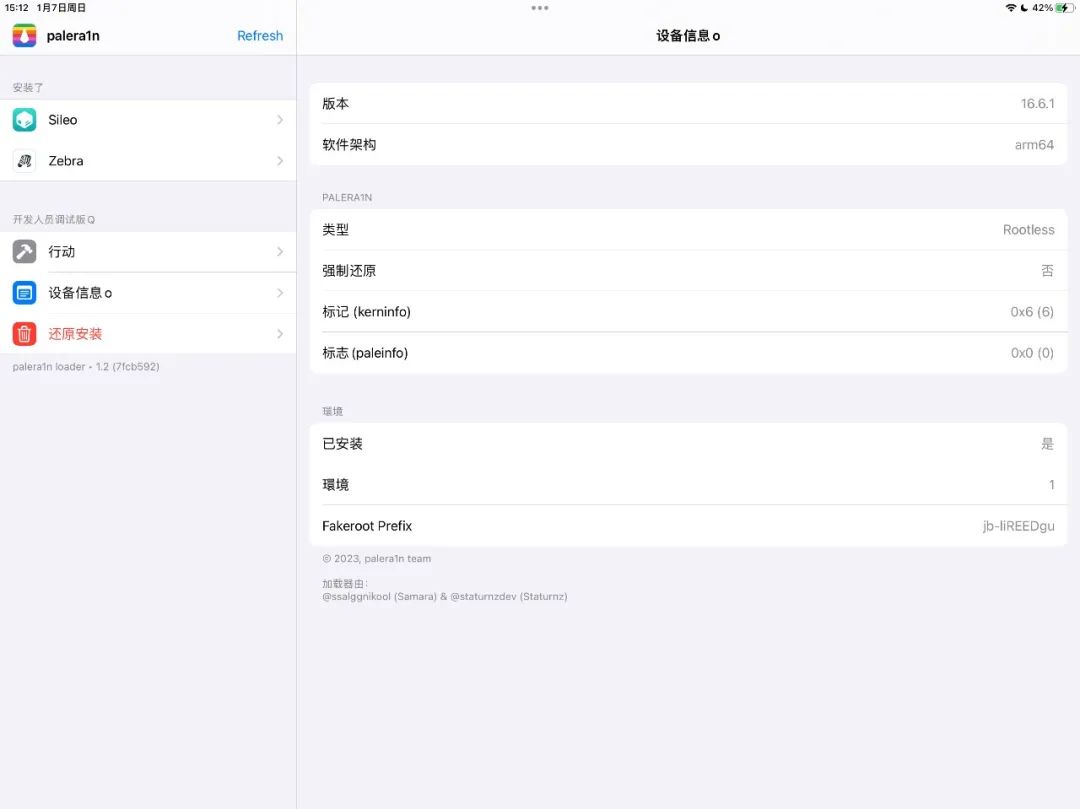
Task: Expand the Sileo row chevron
Action: [x=280, y=120]
